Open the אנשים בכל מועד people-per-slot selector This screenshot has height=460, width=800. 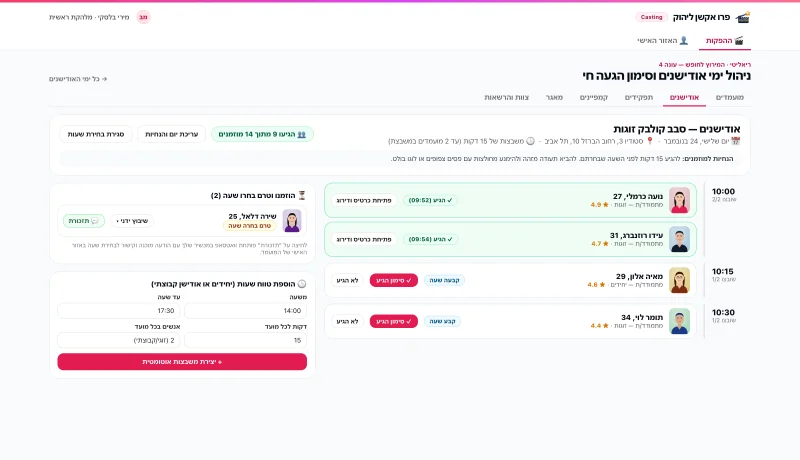[x=119, y=340]
